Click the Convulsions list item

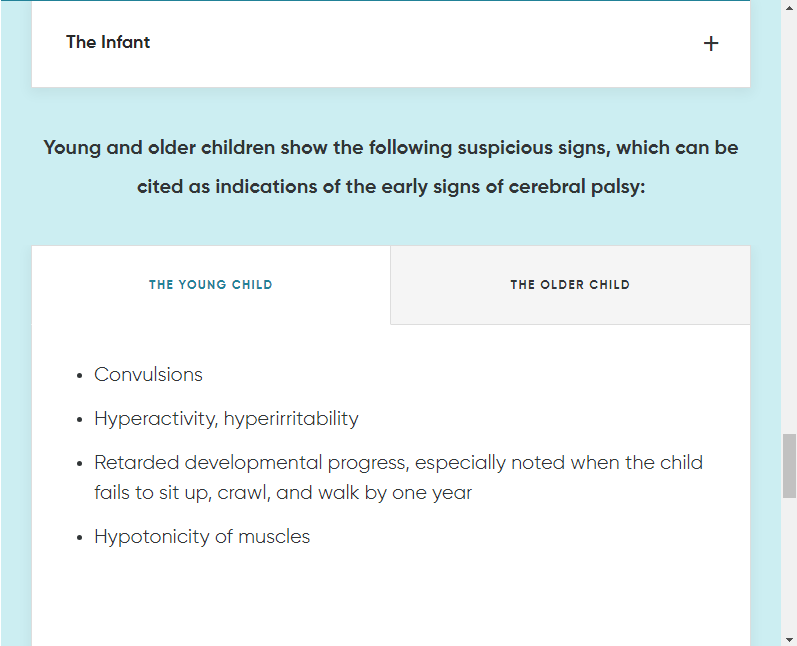pyautogui.click(x=148, y=375)
